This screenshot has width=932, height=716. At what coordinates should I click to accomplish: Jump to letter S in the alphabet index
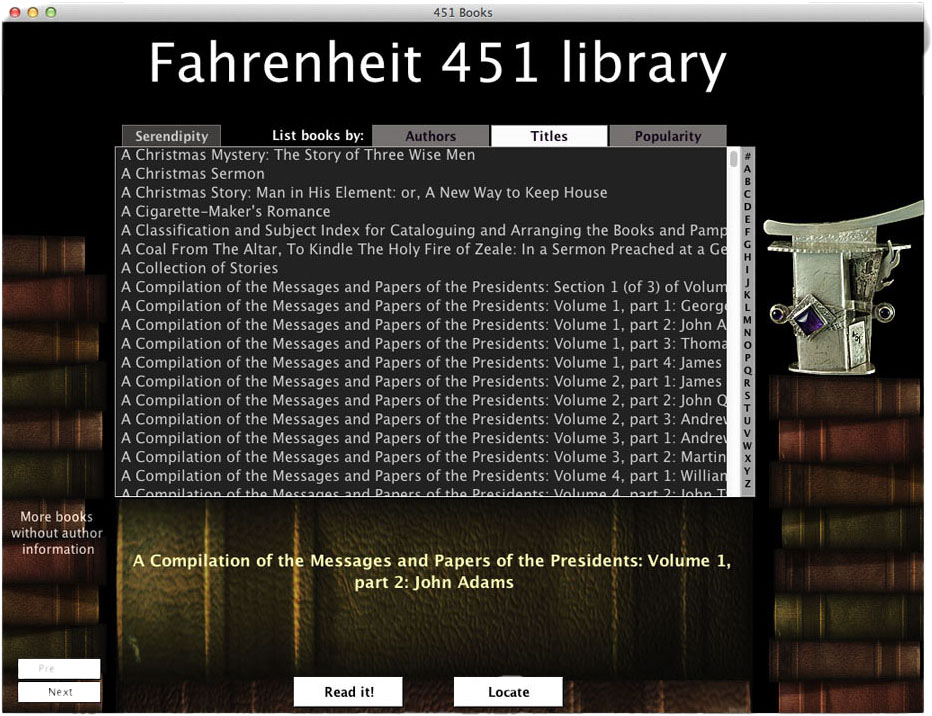click(x=747, y=395)
